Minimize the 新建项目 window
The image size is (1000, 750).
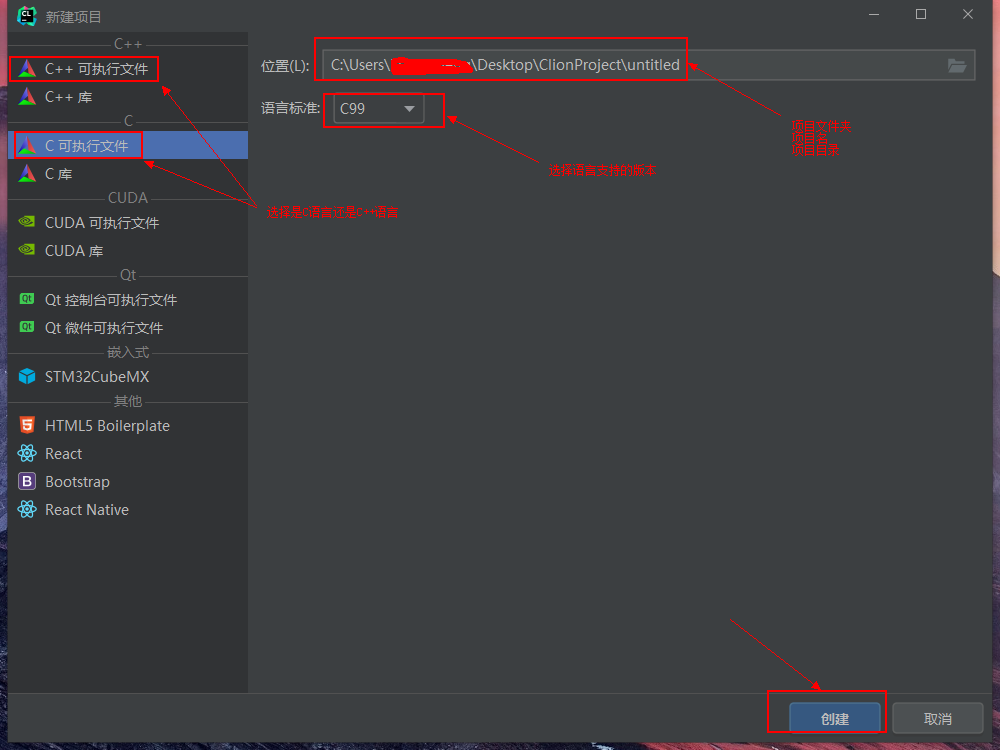pyautogui.click(x=874, y=15)
